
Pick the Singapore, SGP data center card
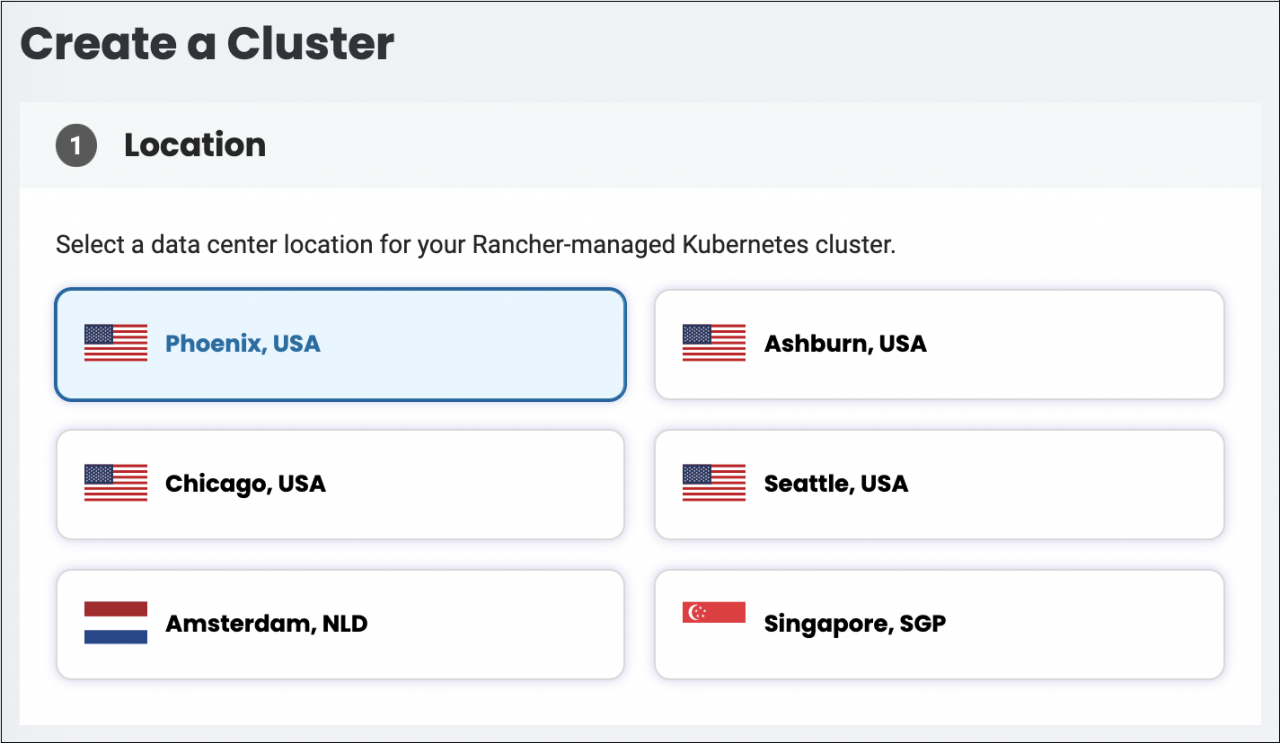[x=939, y=624]
